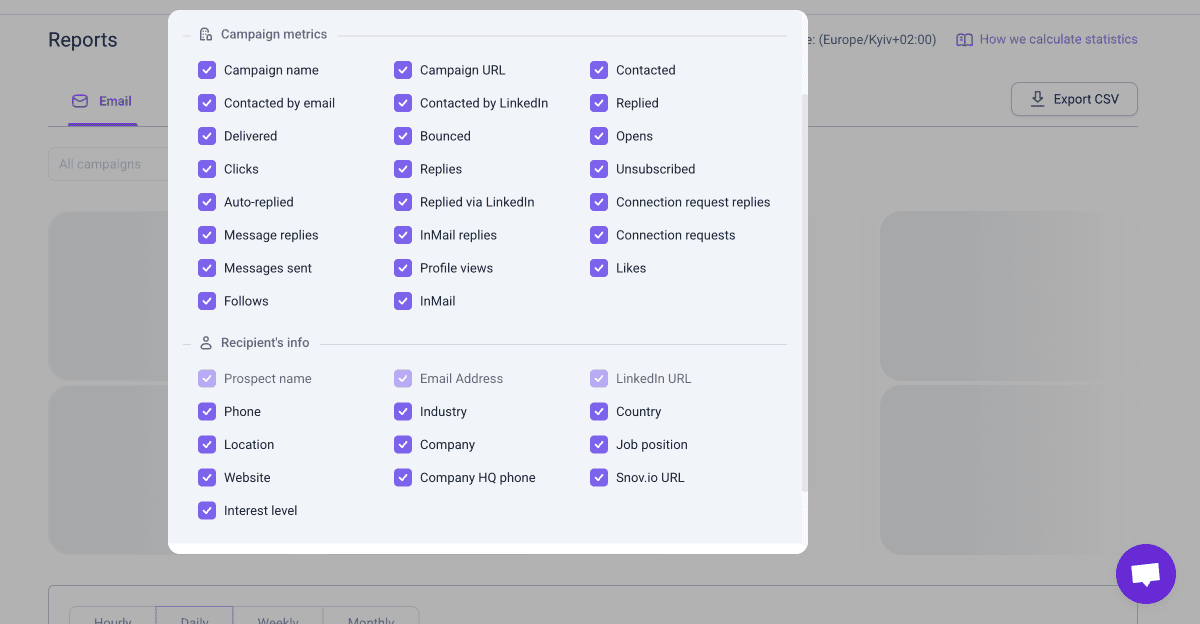Toggle the Bounced metric checkbox
Viewport: 1200px width, 624px height.
click(403, 136)
